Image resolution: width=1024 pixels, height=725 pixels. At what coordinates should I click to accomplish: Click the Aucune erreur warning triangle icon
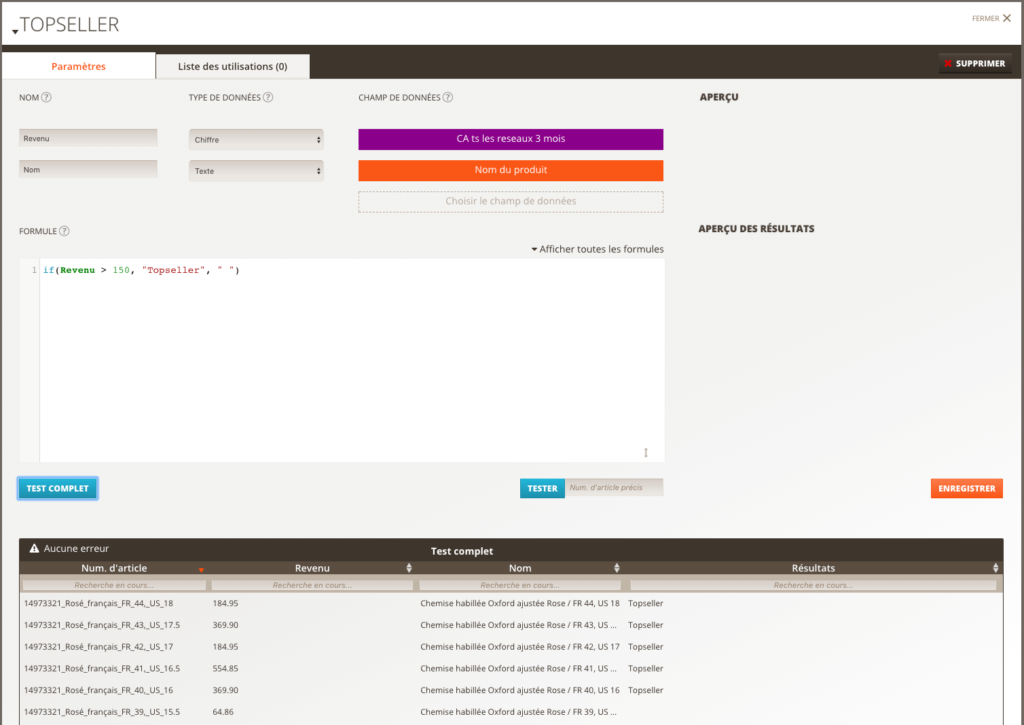pos(34,549)
